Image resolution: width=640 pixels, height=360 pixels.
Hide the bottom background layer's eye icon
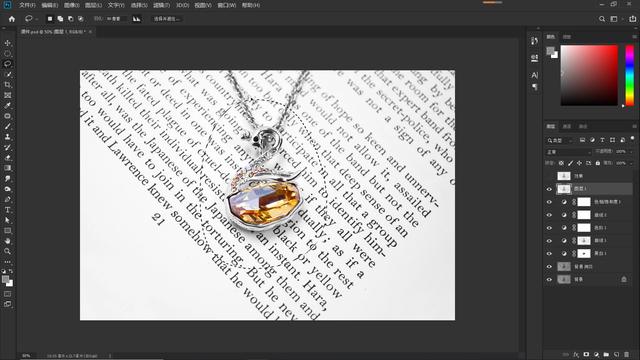tap(549, 280)
